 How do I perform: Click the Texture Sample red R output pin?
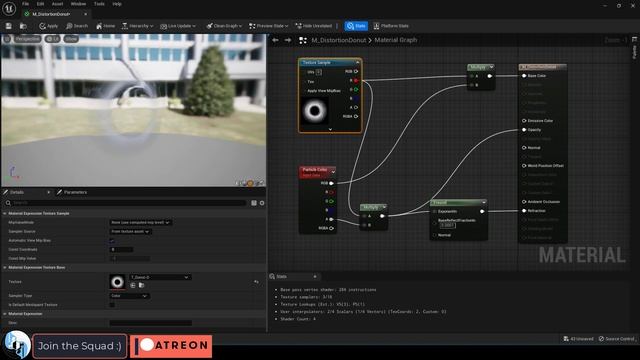(356, 80)
